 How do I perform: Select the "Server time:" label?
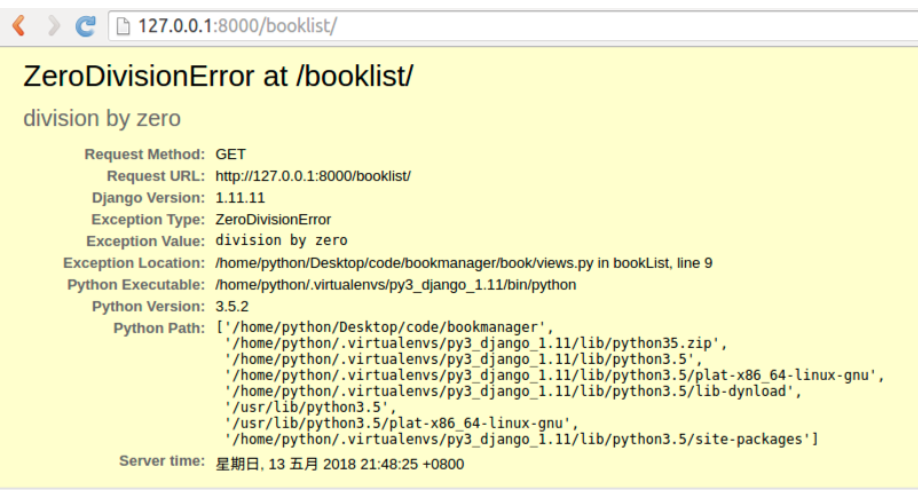pos(162,461)
